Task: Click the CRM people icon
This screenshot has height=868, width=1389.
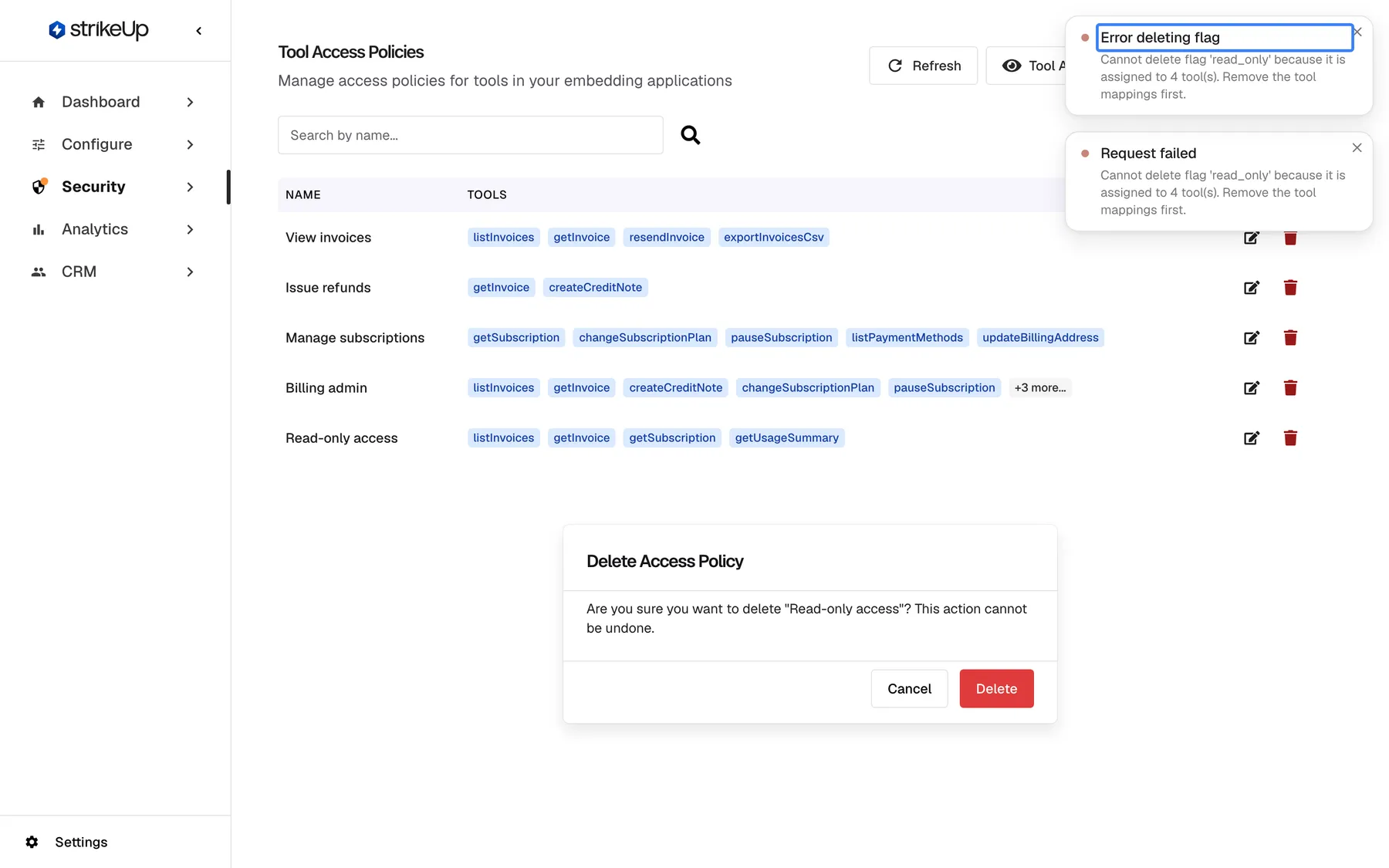Action: [39, 272]
